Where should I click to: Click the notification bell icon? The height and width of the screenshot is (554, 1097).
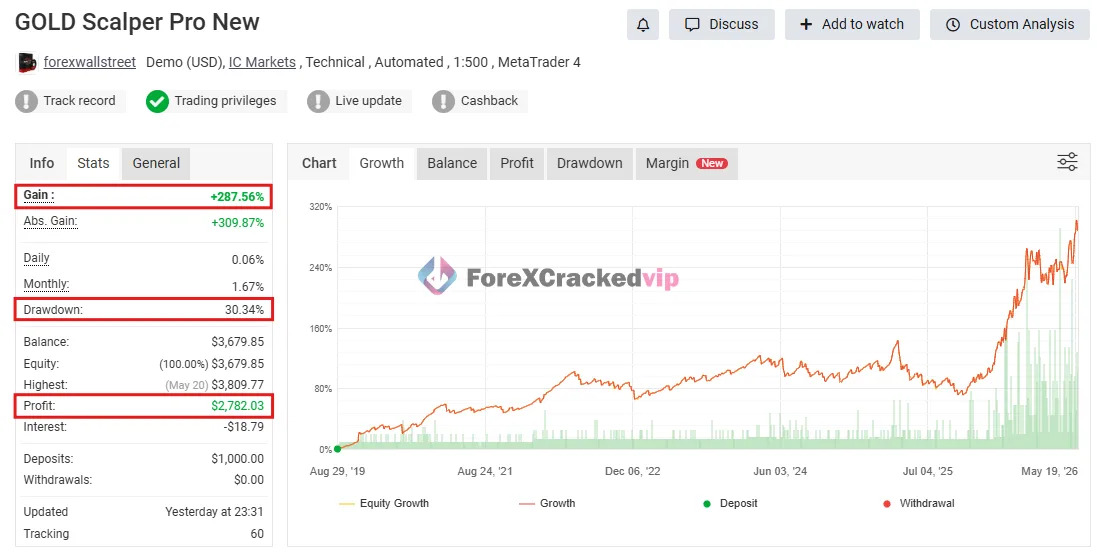click(642, 24)
